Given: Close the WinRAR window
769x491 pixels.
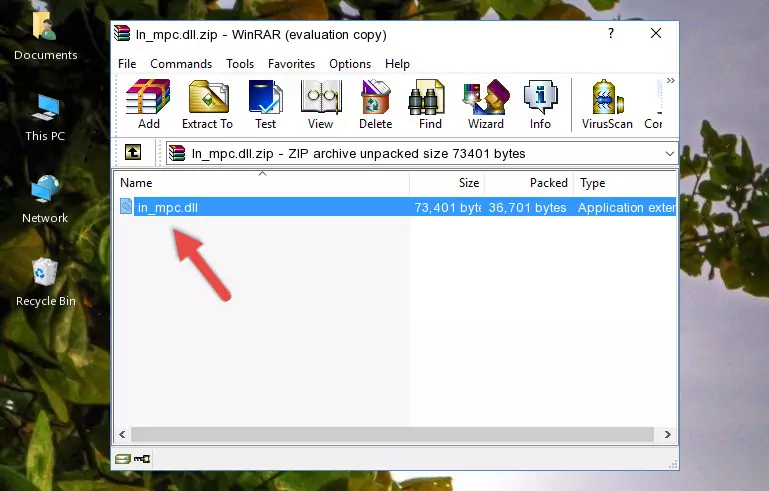Looking at the screenshot, I should coord(656,33).
